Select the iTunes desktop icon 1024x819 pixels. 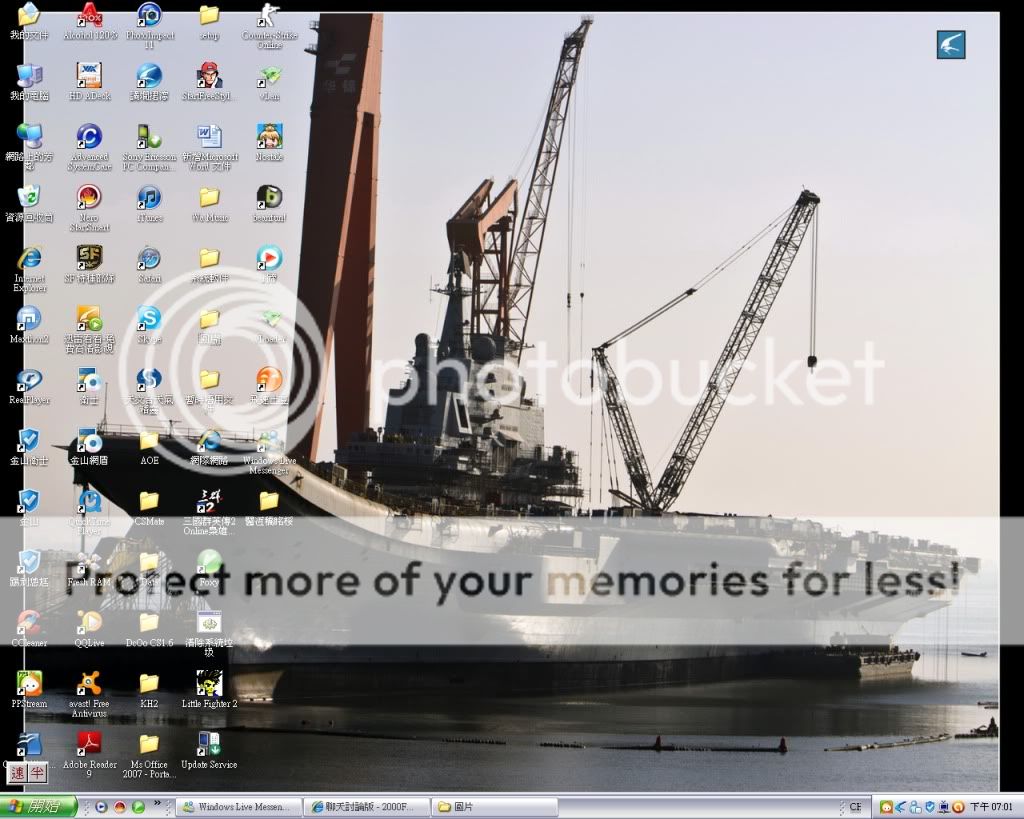pos(149,198)
